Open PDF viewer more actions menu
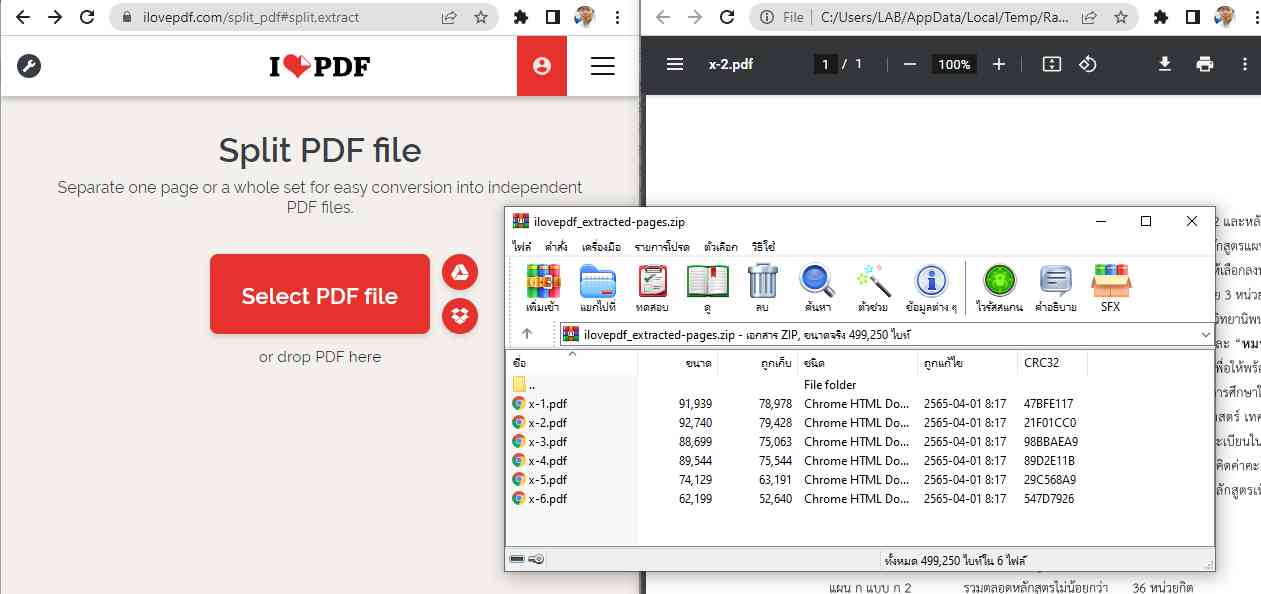1261x594 pixels. [x=1244, y=64]
